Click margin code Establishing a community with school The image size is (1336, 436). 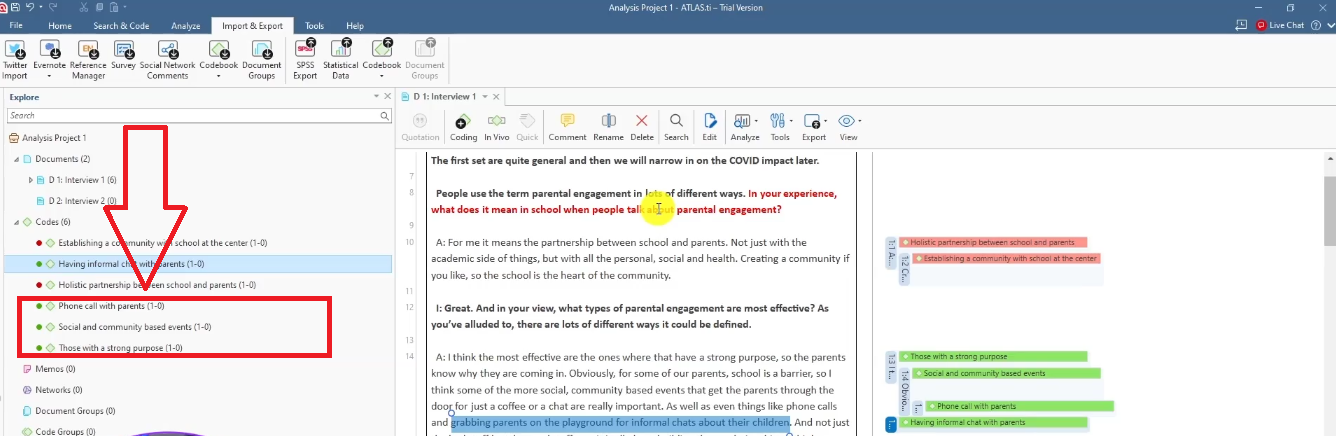(1006, 258)
